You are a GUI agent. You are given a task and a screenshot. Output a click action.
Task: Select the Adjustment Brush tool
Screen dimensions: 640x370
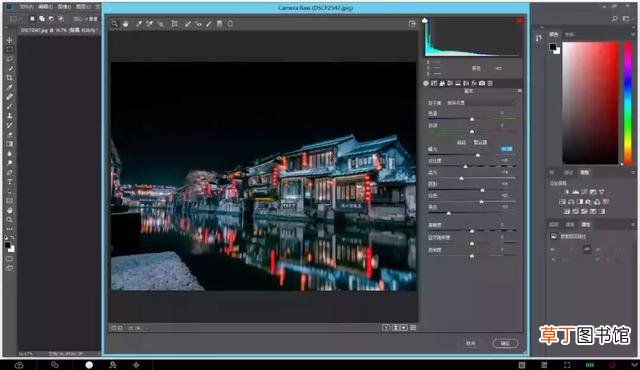(x=209, y=24)
